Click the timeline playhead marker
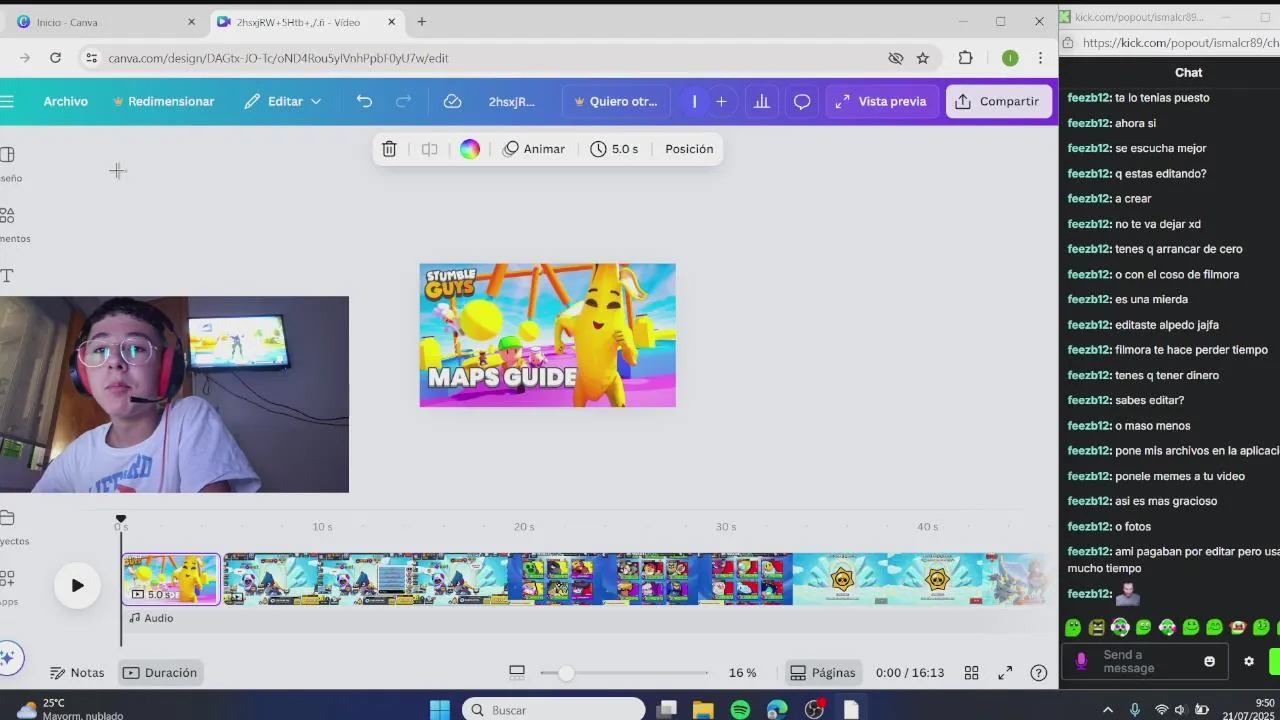Viewport: 1280px width, 720px height. pos(121,519)
